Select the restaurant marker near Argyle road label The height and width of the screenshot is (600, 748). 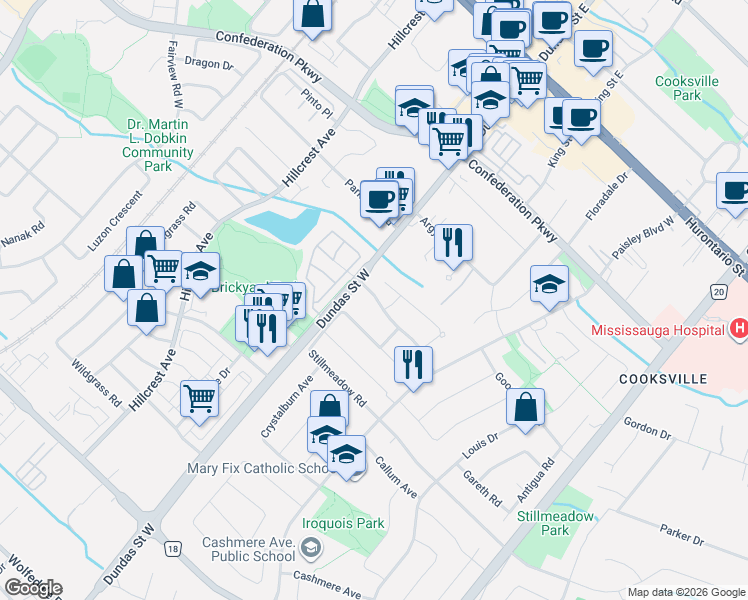[454, 244]
